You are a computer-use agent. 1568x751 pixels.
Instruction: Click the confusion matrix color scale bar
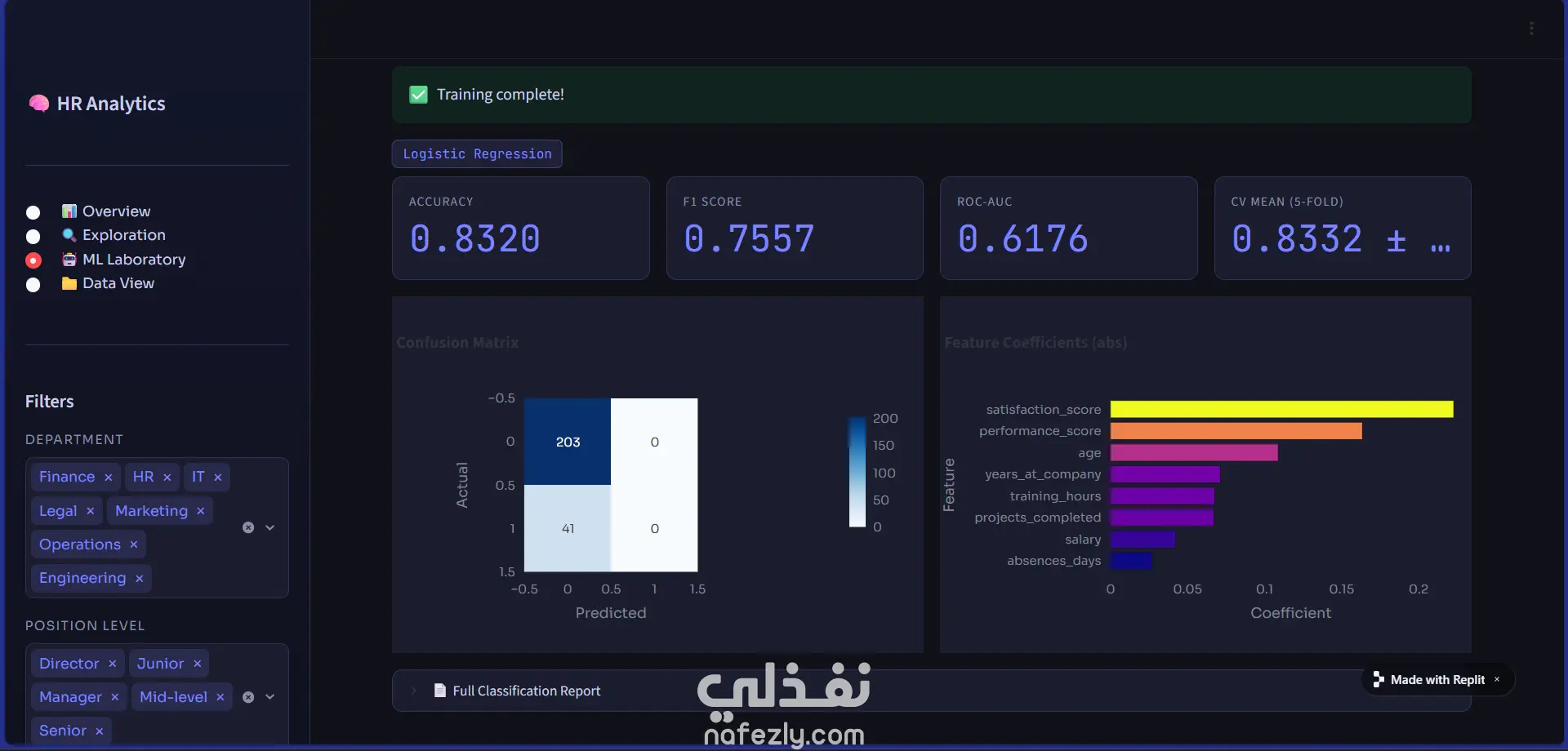click(x=857, y=472)
